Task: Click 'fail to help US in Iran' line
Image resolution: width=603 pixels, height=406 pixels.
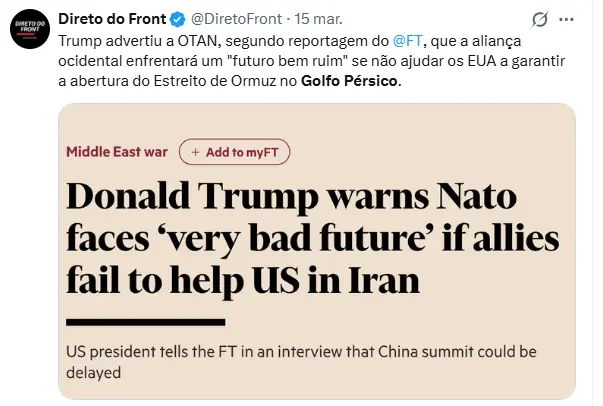Action: (x=252, y=280)
